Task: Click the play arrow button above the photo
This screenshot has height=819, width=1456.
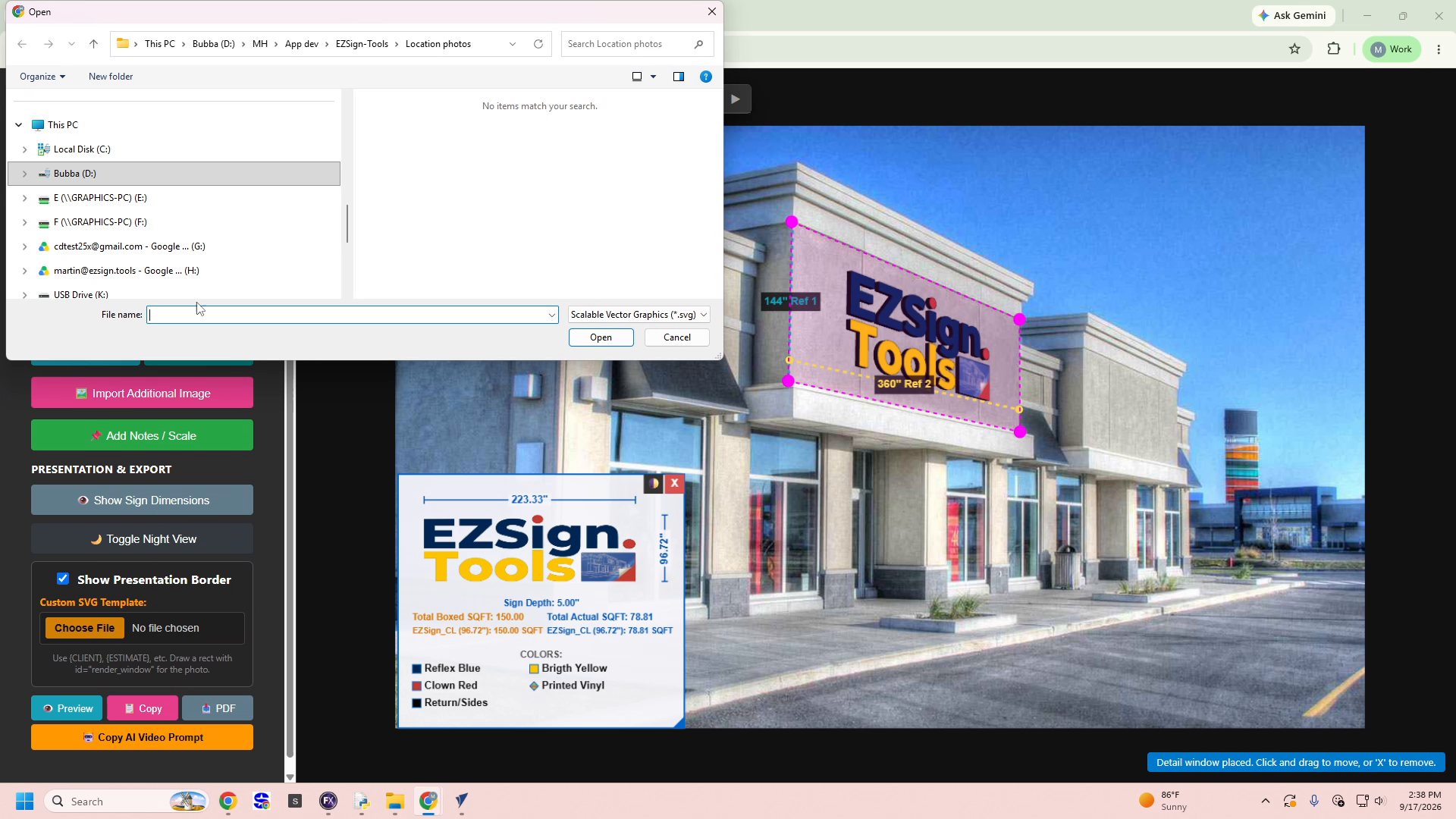Action: pos(736,99)
